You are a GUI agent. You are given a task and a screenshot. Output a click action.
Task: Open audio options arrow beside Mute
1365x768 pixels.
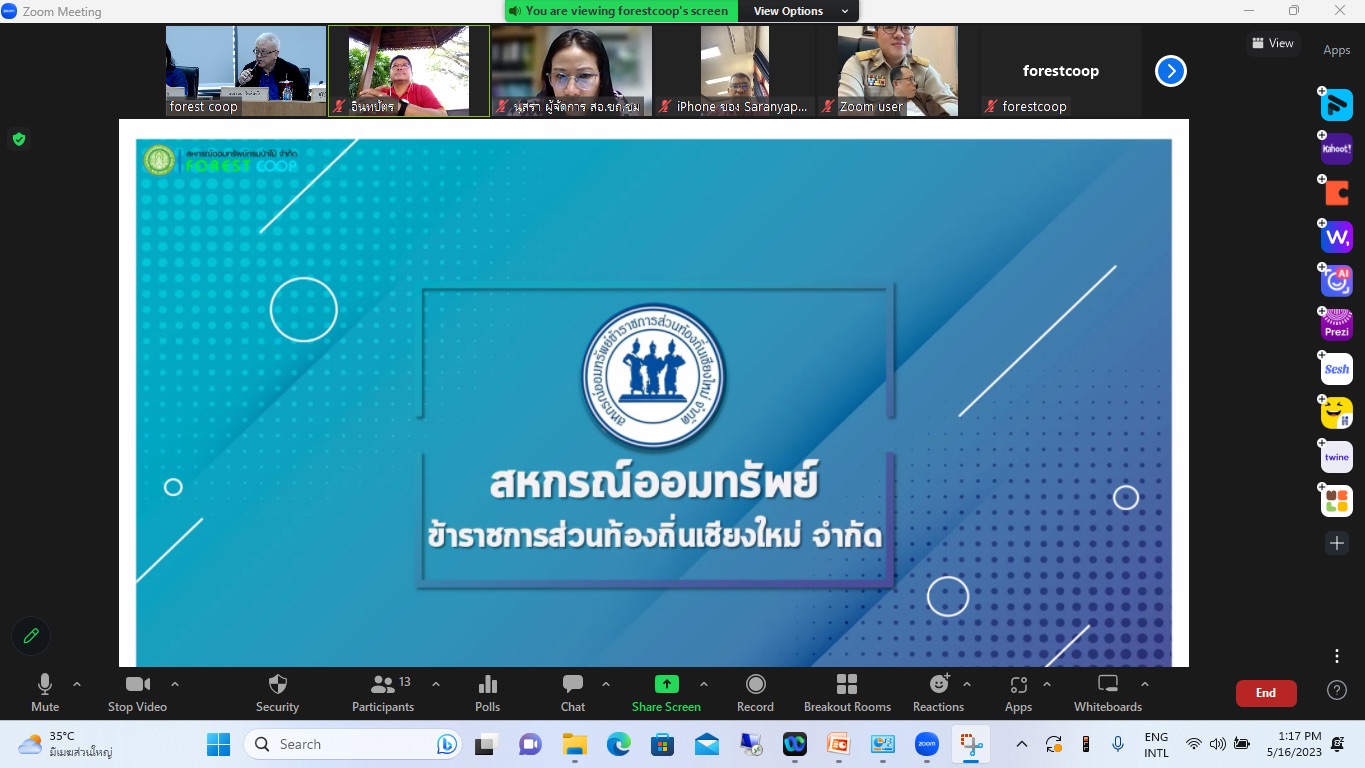click(77, 685)
